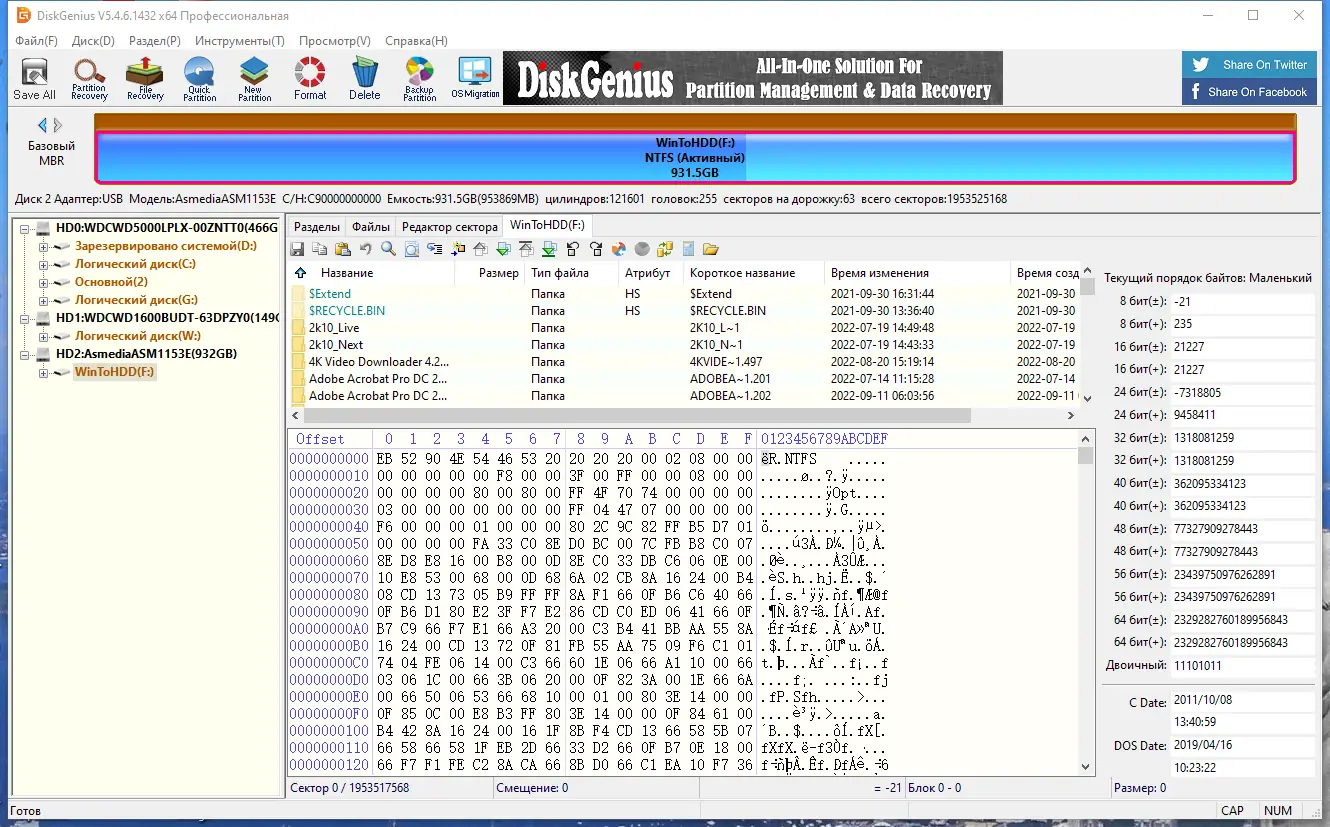Click the hex view scroll-up arrow
The image size is (1330, 827).
pyautogui.click(x=1086, y=439)
